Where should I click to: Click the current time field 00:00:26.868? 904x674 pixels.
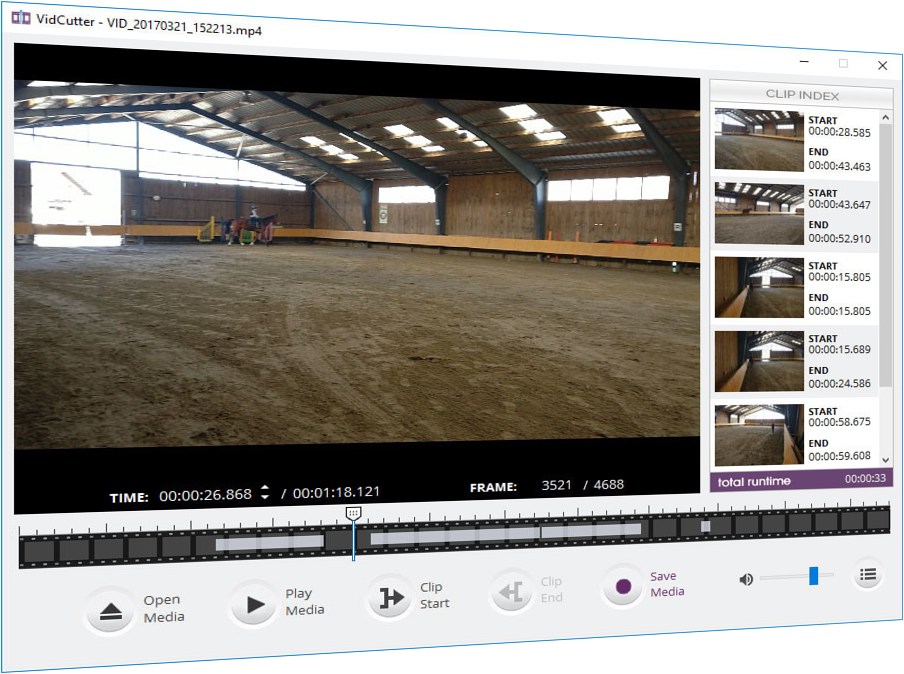pyautogui.click(x=205, y=495)
